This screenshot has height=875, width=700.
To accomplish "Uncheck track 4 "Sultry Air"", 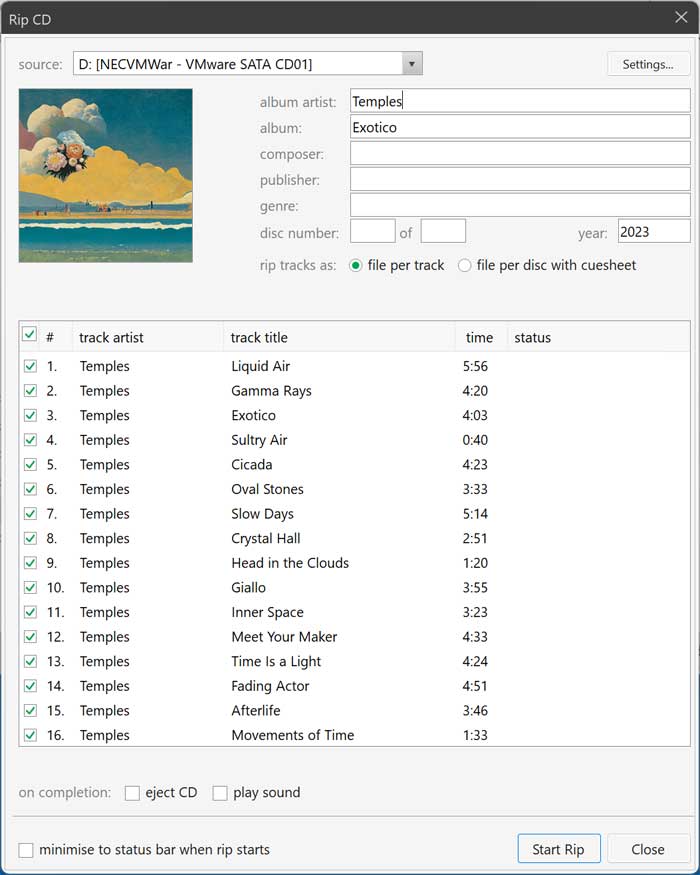I will click(29, 440).
